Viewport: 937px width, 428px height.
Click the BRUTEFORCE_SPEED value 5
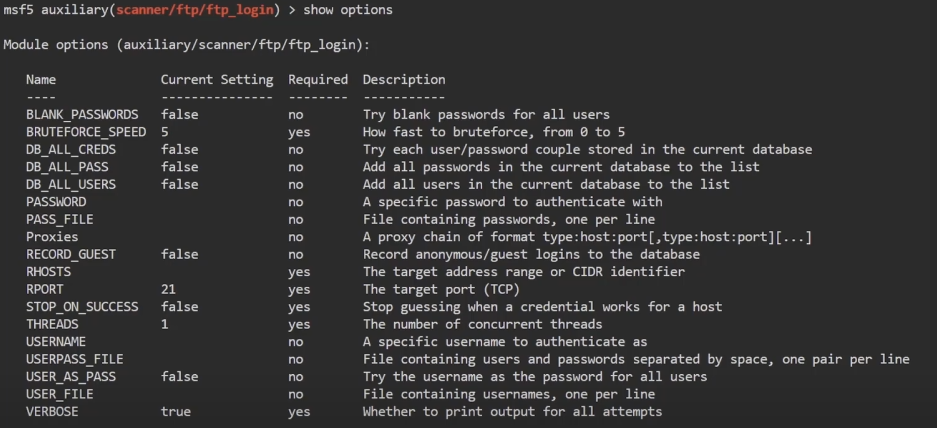tap(165, 132)
